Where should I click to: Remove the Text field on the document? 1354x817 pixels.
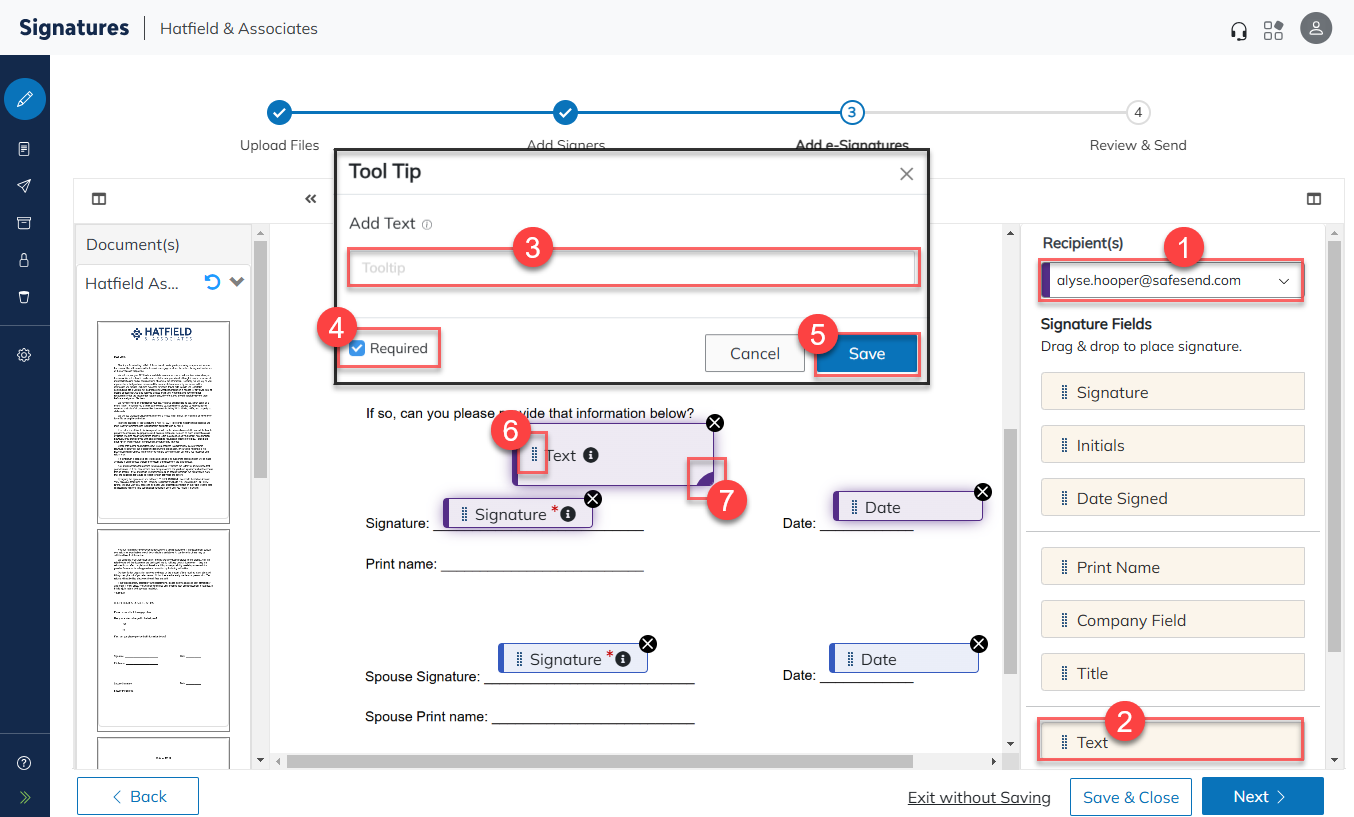coord(715,422)
